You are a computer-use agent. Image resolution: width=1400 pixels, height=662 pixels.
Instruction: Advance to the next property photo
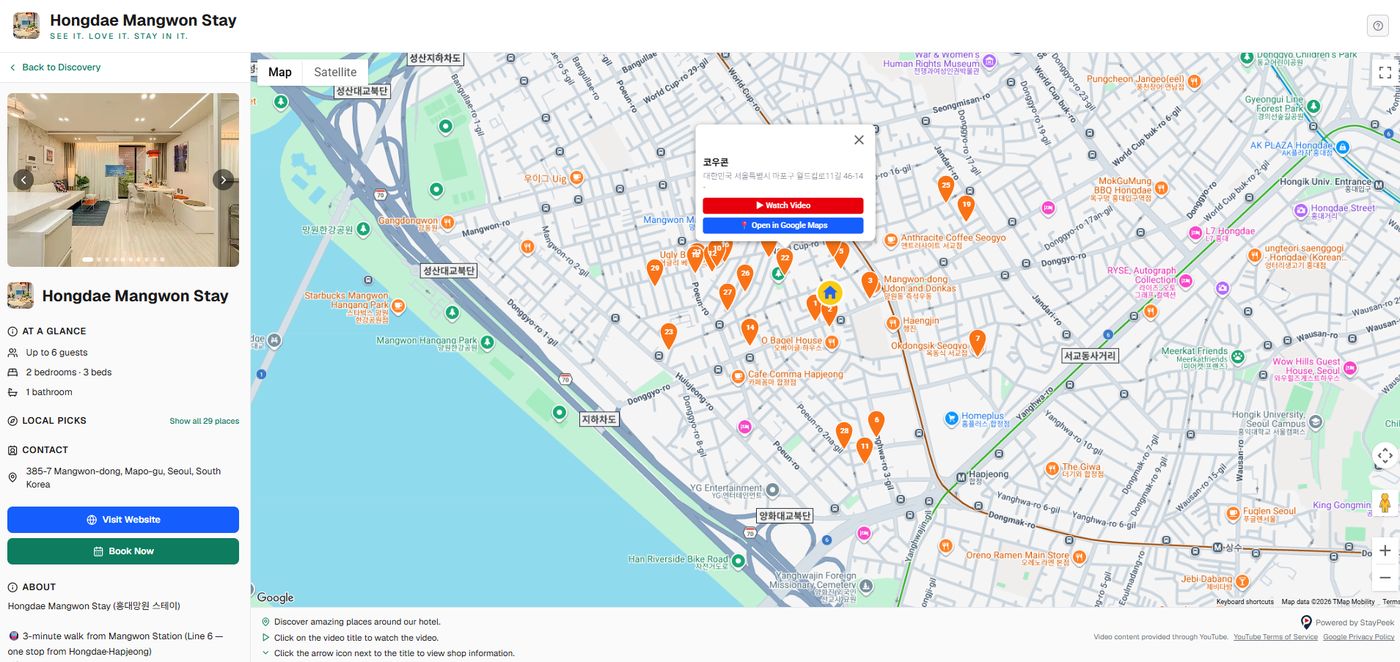[x=223, y=180]
